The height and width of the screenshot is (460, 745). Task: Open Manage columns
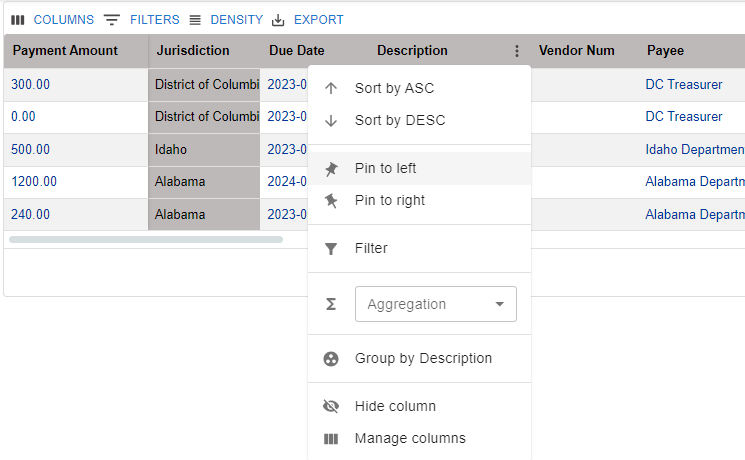409,438
